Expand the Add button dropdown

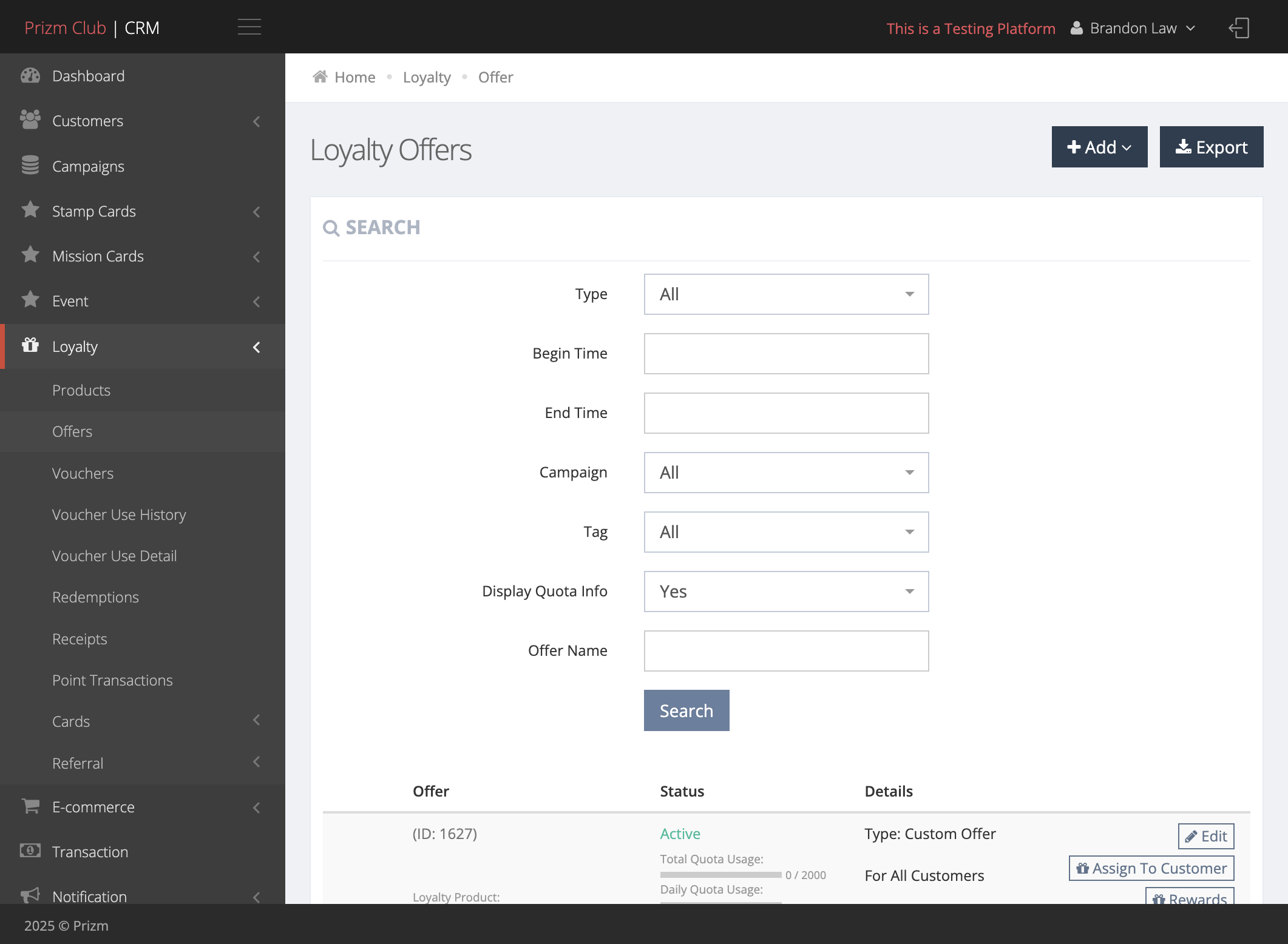click(x=1099, y=147)
